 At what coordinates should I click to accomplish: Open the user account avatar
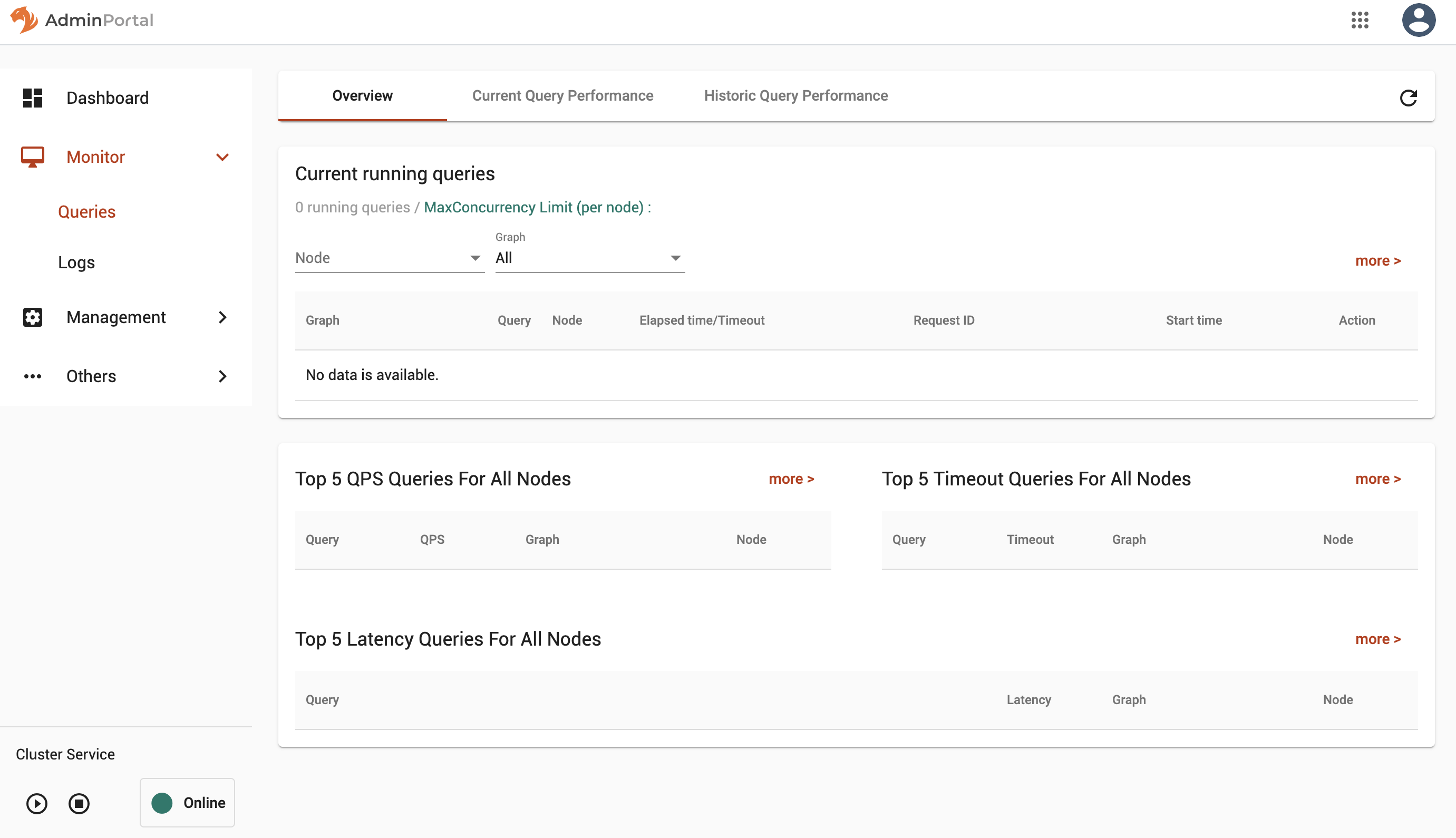[1418, 20]
